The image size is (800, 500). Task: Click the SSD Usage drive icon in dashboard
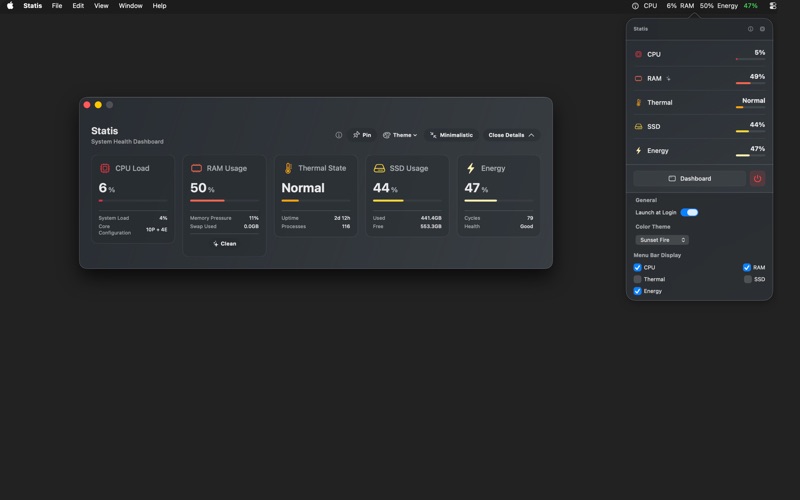pos(379,168)
